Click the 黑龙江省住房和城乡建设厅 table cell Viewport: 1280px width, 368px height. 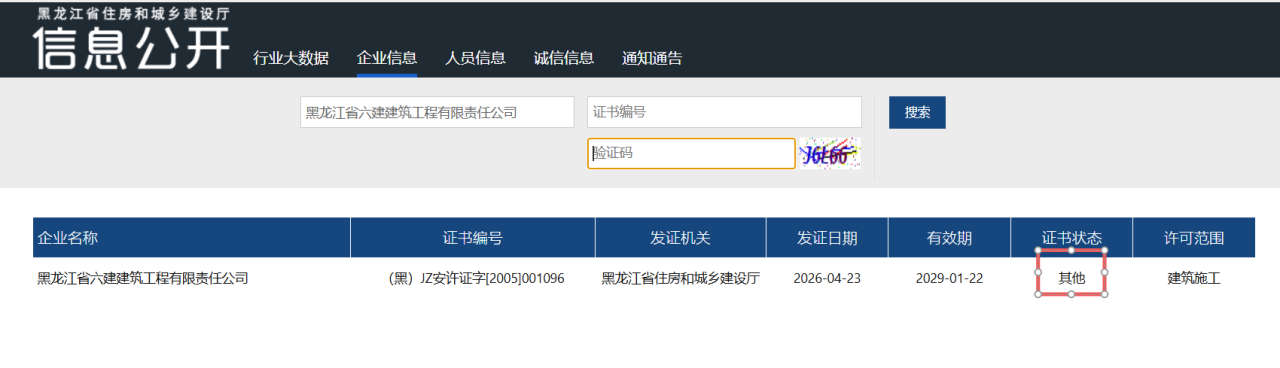680,278
